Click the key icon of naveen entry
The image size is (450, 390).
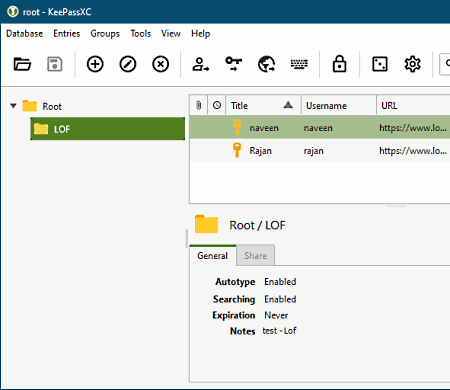(237, 127)
